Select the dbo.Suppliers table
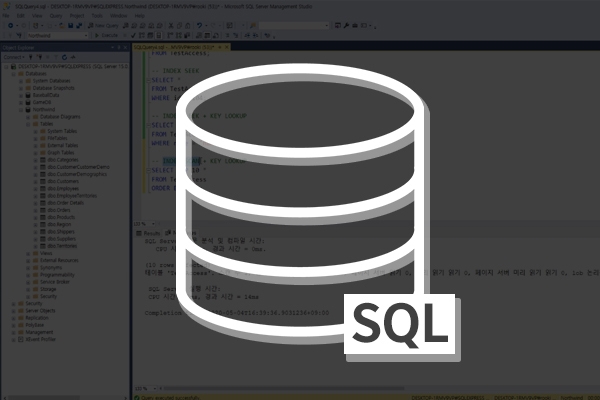600x400 pixels. coord(62,239)
